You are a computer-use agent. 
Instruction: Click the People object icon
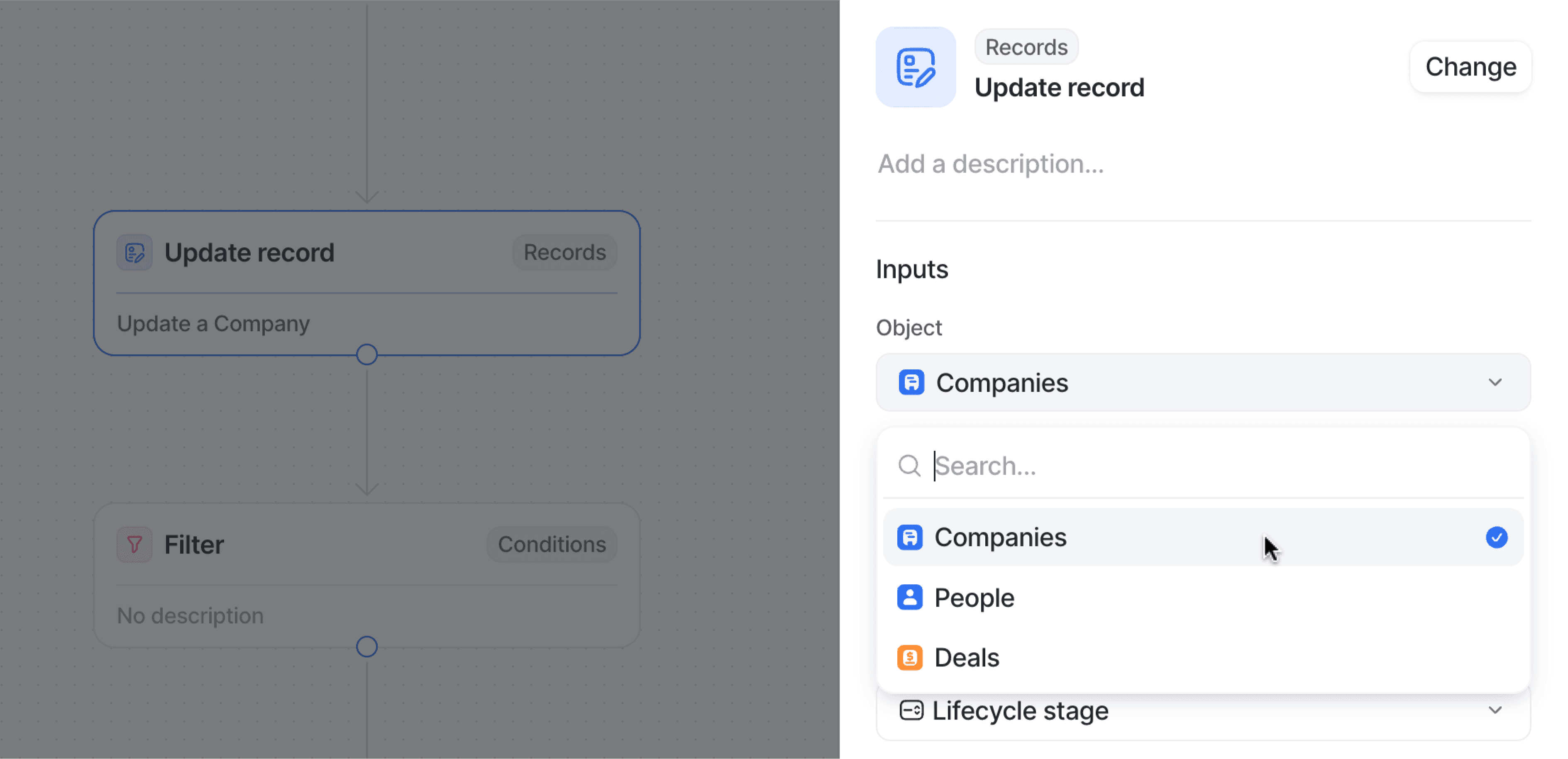(x=910, y=598)
